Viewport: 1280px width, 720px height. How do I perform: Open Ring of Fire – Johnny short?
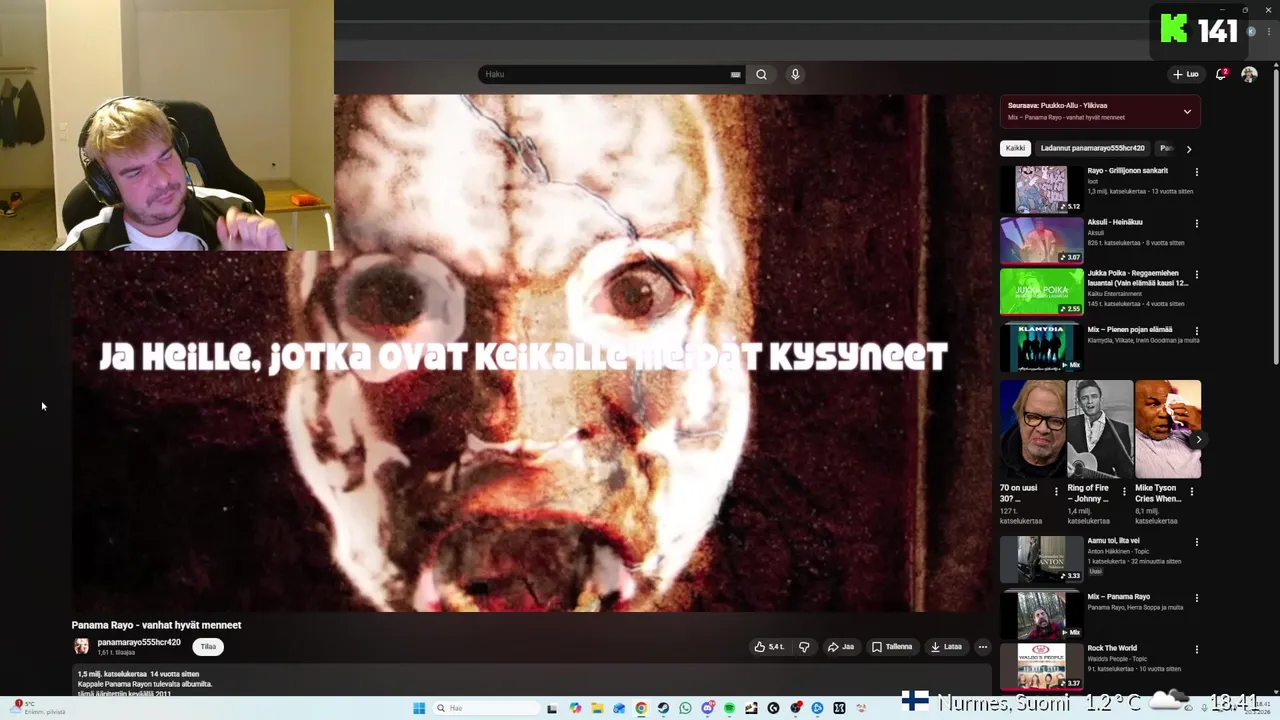1100,430
